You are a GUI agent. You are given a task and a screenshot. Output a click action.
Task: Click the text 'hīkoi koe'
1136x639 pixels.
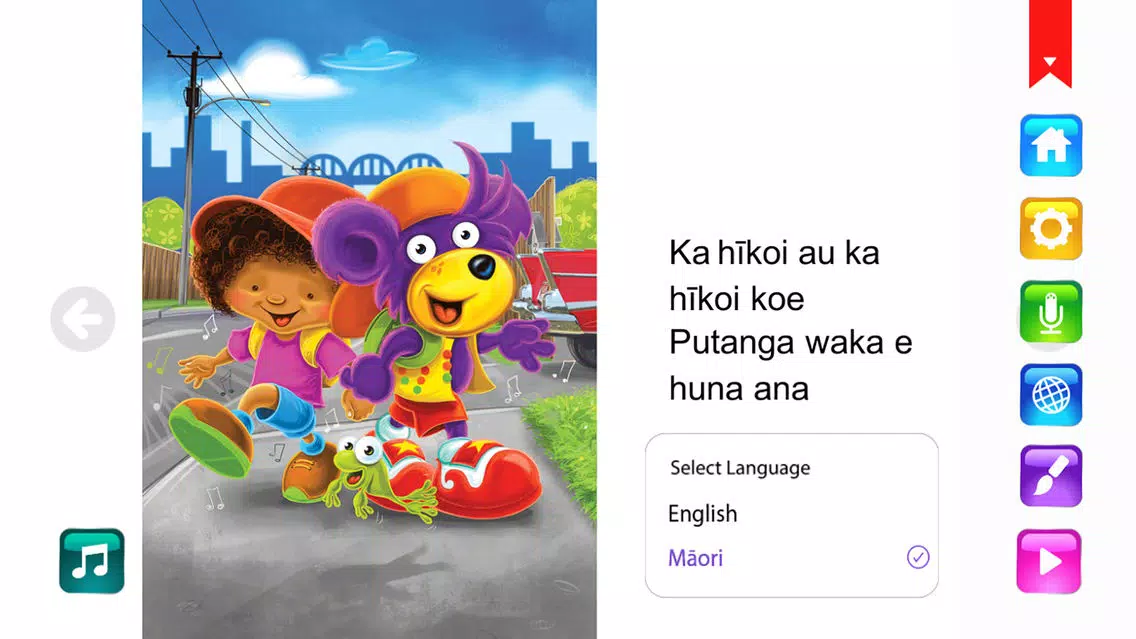(x=736, y=298)
